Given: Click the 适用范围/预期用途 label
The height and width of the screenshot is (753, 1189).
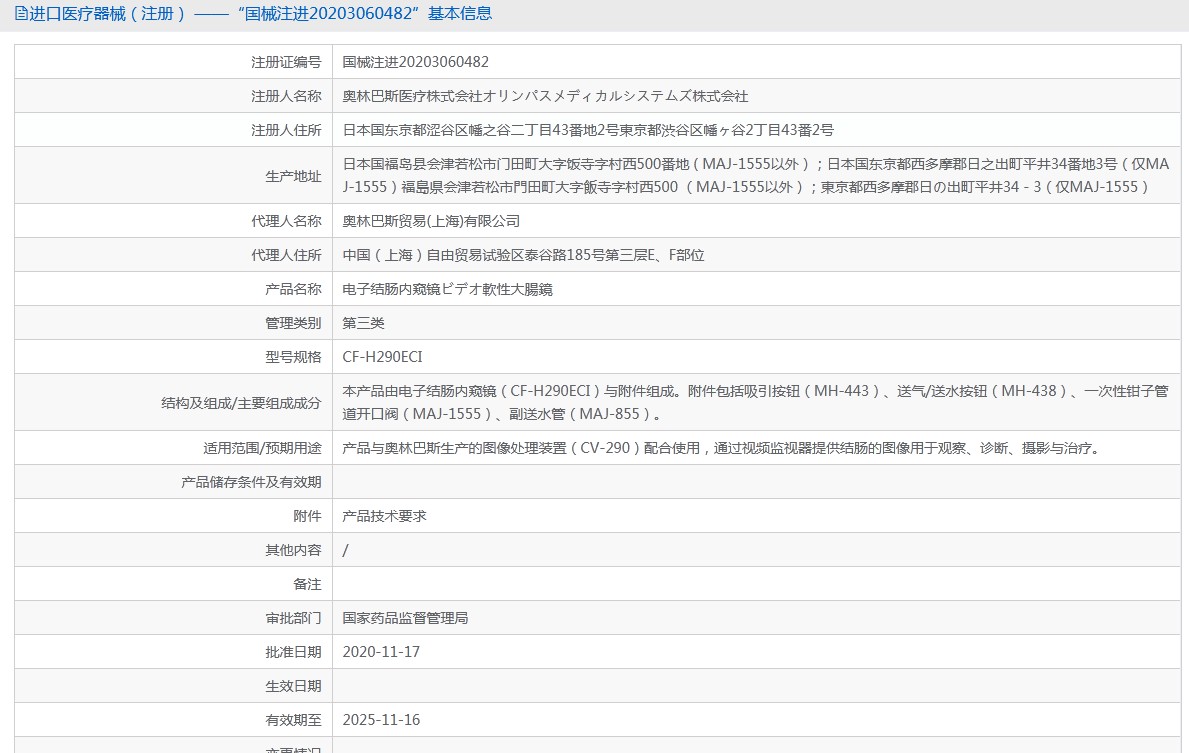Looking at the screenshot, I should (262, 448).
